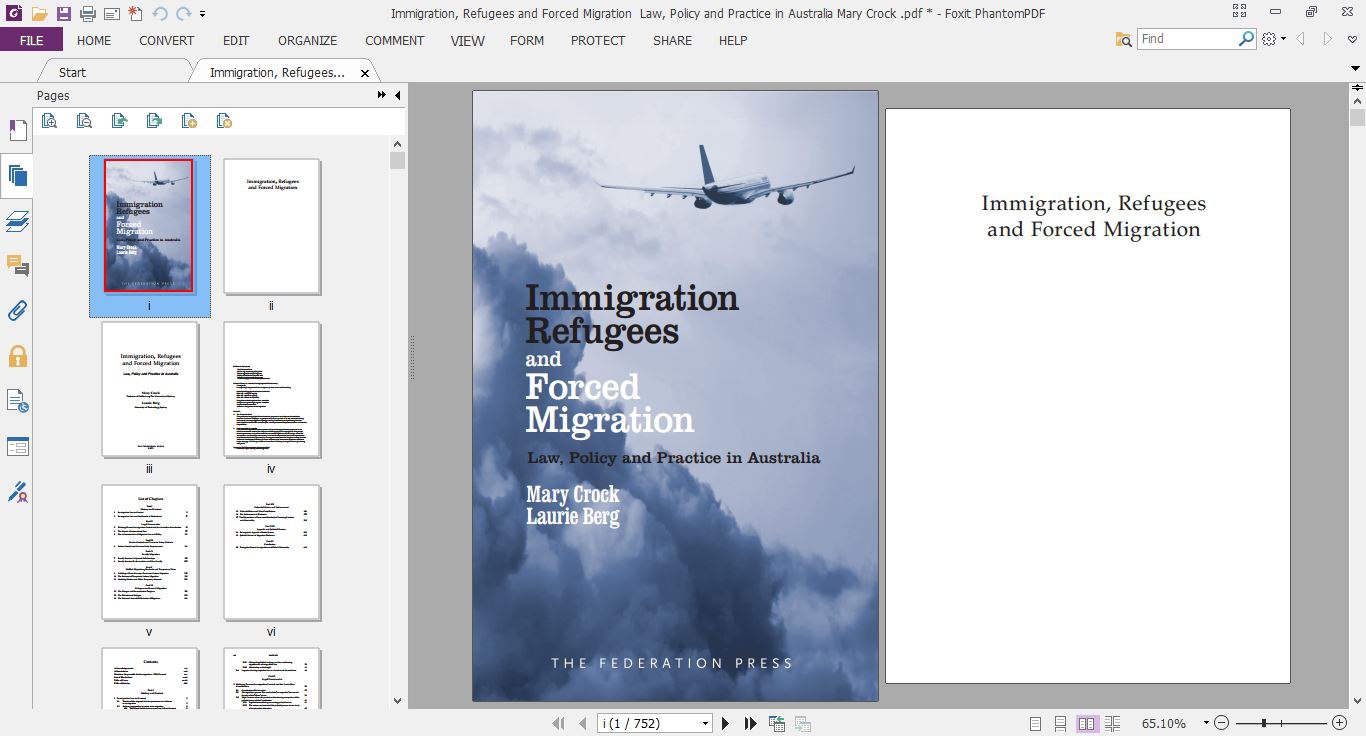The height and width of the screenshot is (736, 1366).
Task: Click the delete pages icon in Pages panel
Action: (x=225, y=121)
